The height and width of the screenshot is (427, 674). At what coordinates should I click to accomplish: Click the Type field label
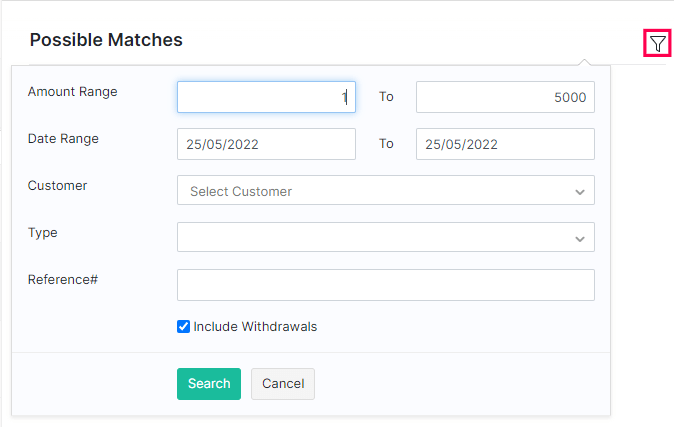pyautogui.click(x=43, y=233)
